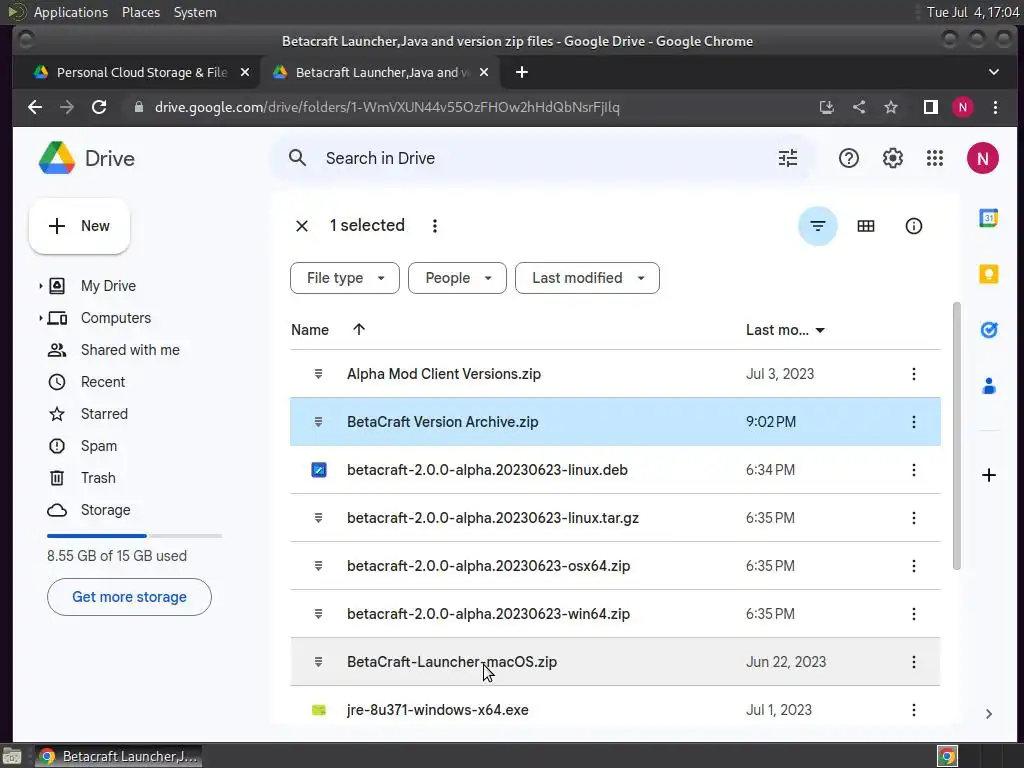The width and height of the screenshot is (1024, 768).
Task: Install app icon in the address bar
Action: tap(827, 107)
